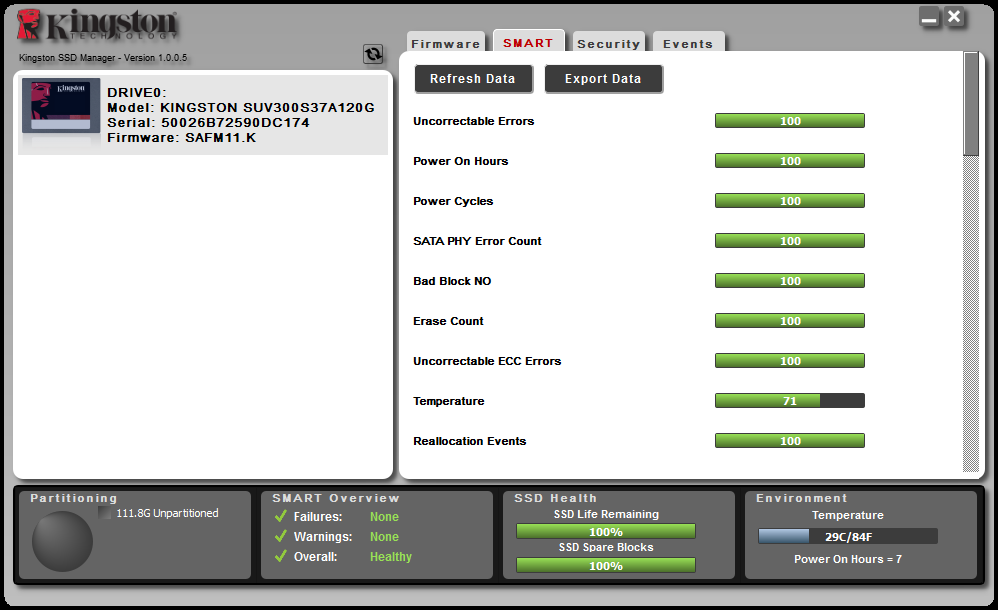The image size is (998, 610).
Task: Open the Security tab
Action: pyautogui.click(x=608, y=43)
